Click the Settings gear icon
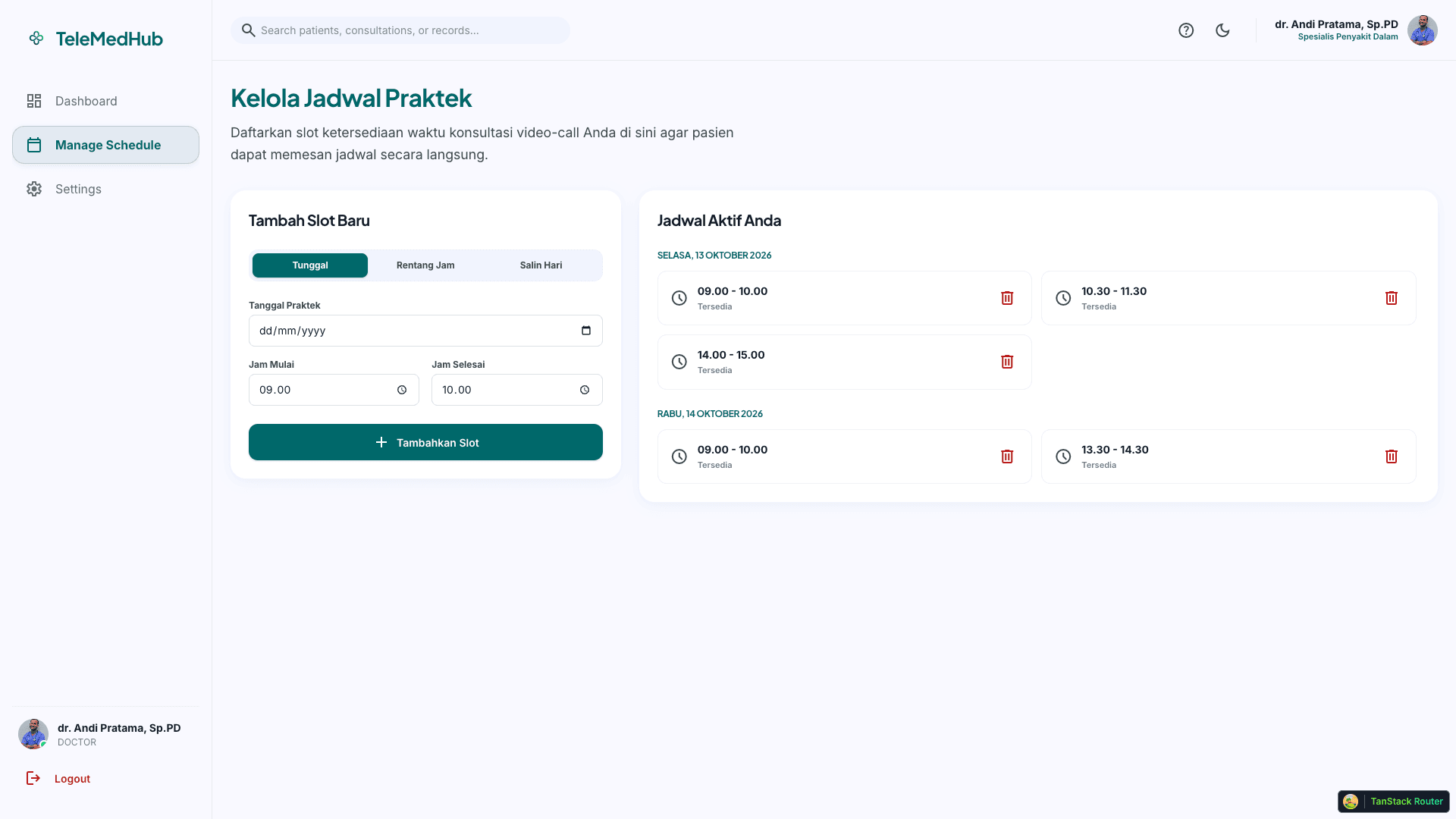The width and height of the screenshot is (1456, 819). (34, 189)
